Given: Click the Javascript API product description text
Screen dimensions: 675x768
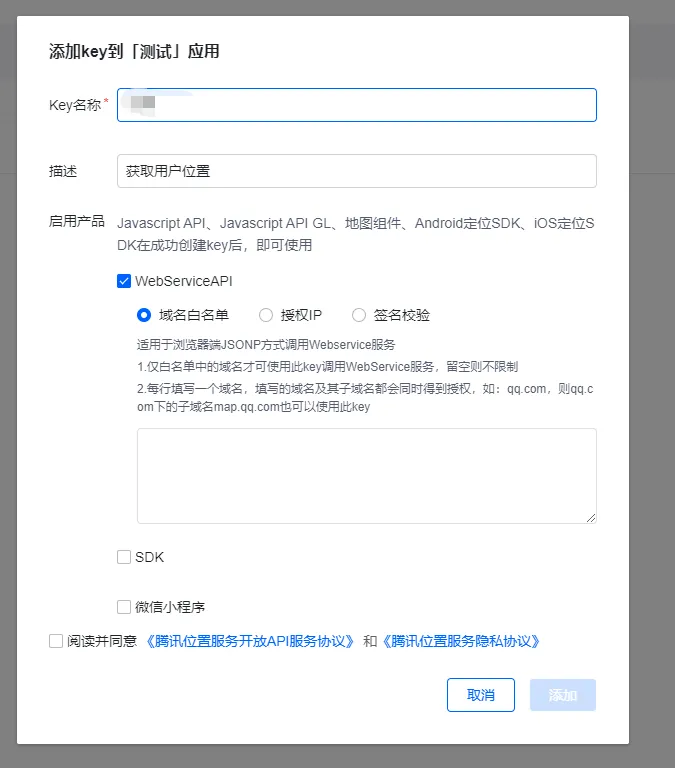Looking at the screenshot, I should pos(356,234).
